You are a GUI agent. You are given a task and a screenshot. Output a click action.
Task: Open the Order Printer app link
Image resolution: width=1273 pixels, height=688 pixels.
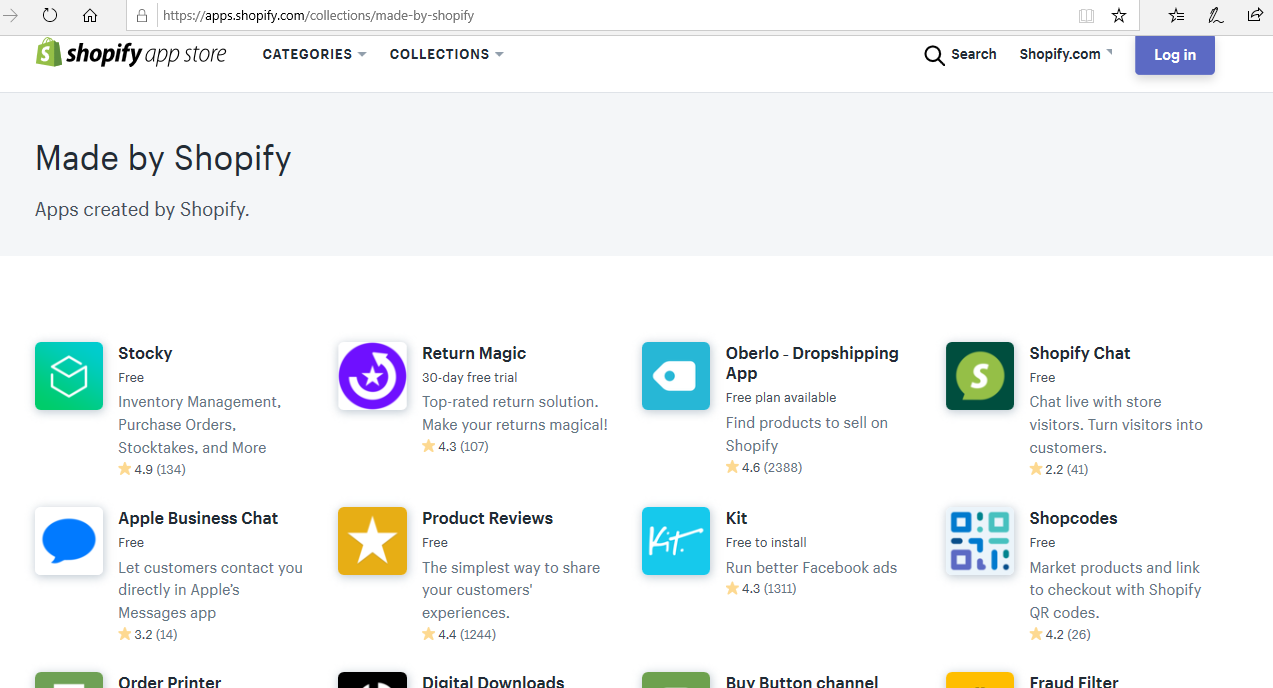point(169,681)
